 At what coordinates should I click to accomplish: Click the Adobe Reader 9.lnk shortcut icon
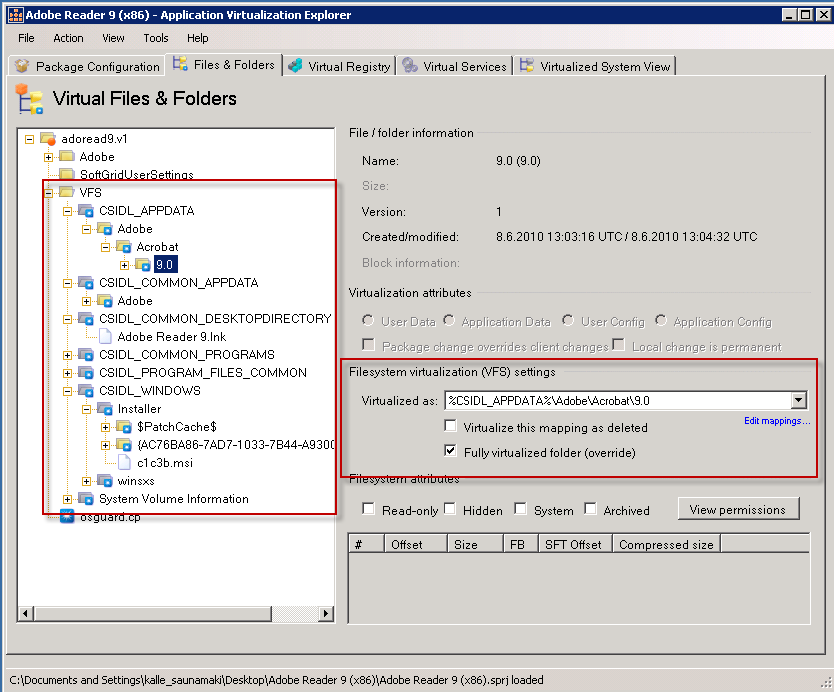coord(106,337)
